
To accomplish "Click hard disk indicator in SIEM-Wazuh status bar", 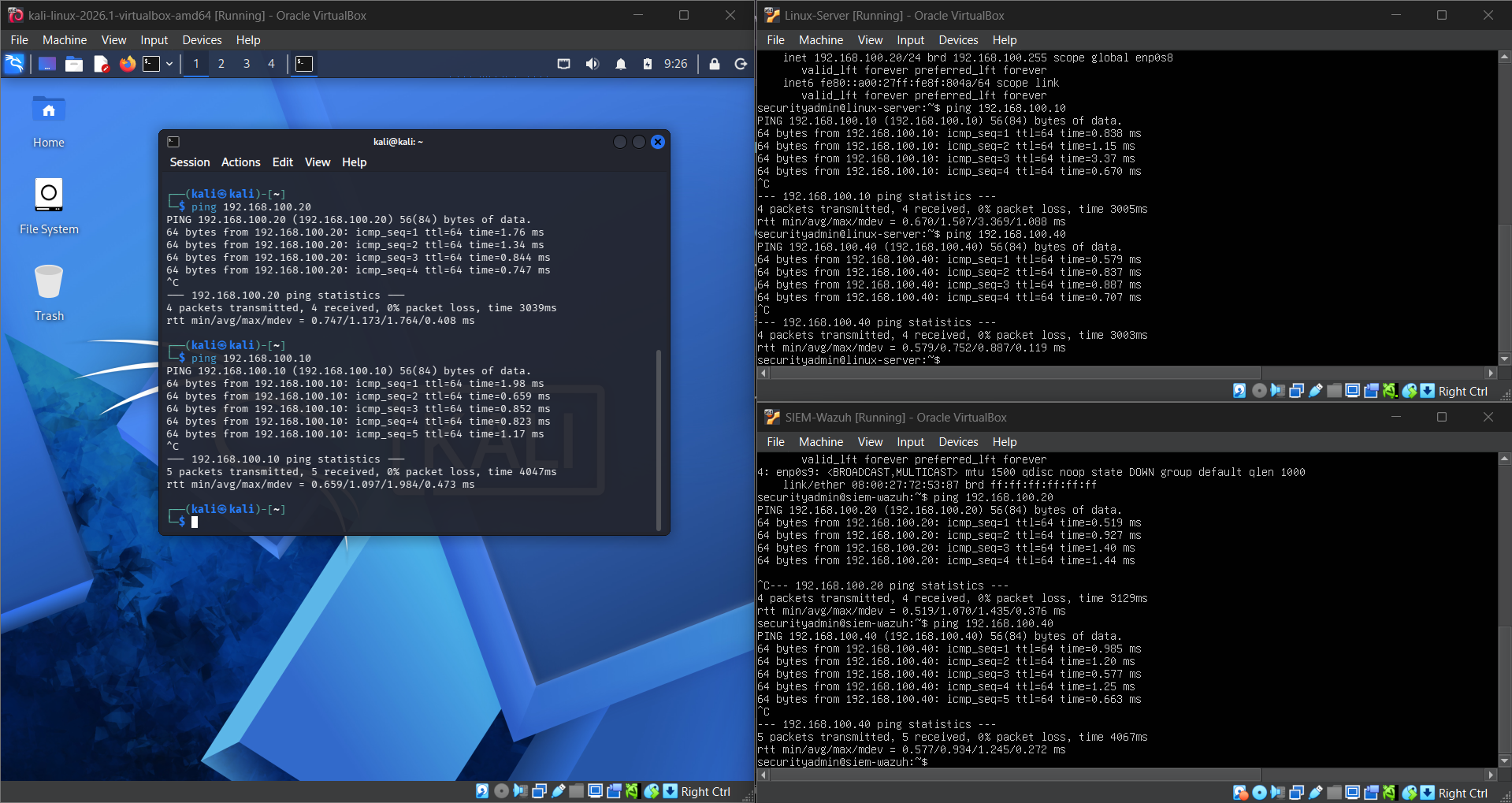I will coord(1240,793).
